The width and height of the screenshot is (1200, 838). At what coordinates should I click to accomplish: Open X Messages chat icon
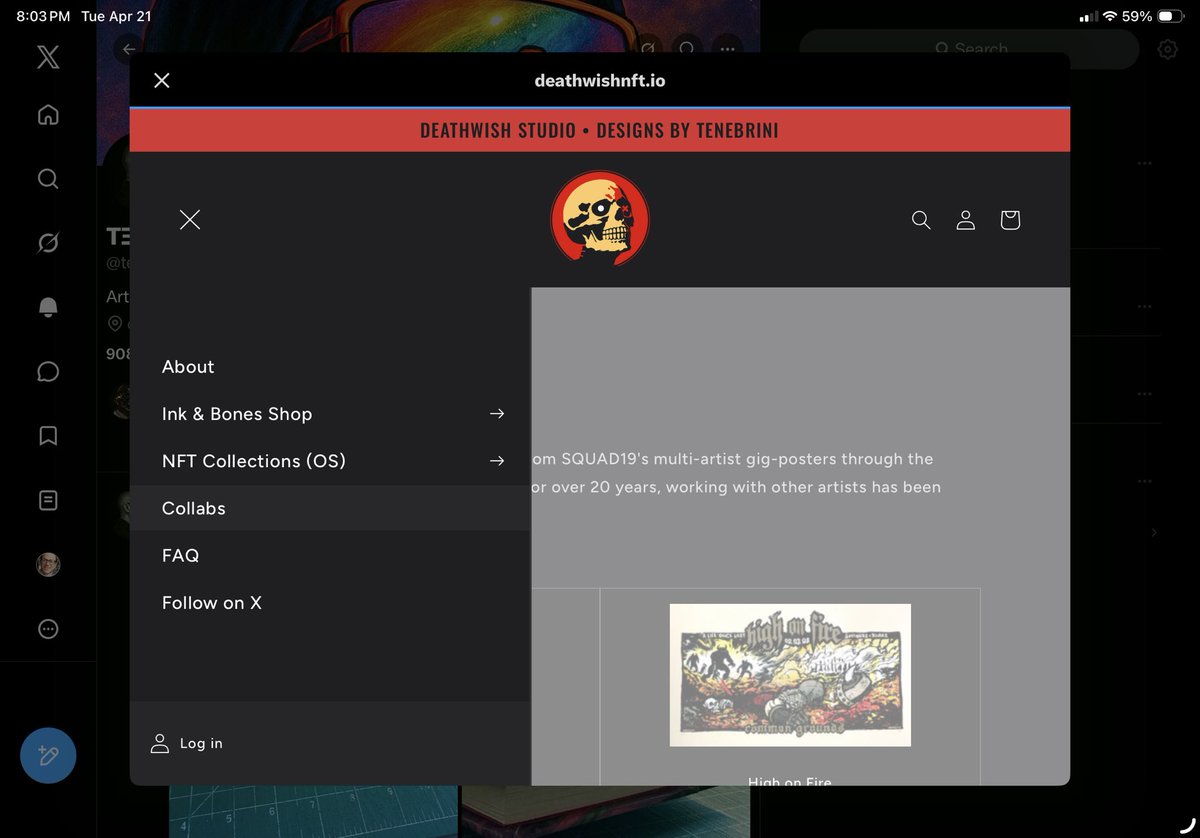click(x=48, y=372)
